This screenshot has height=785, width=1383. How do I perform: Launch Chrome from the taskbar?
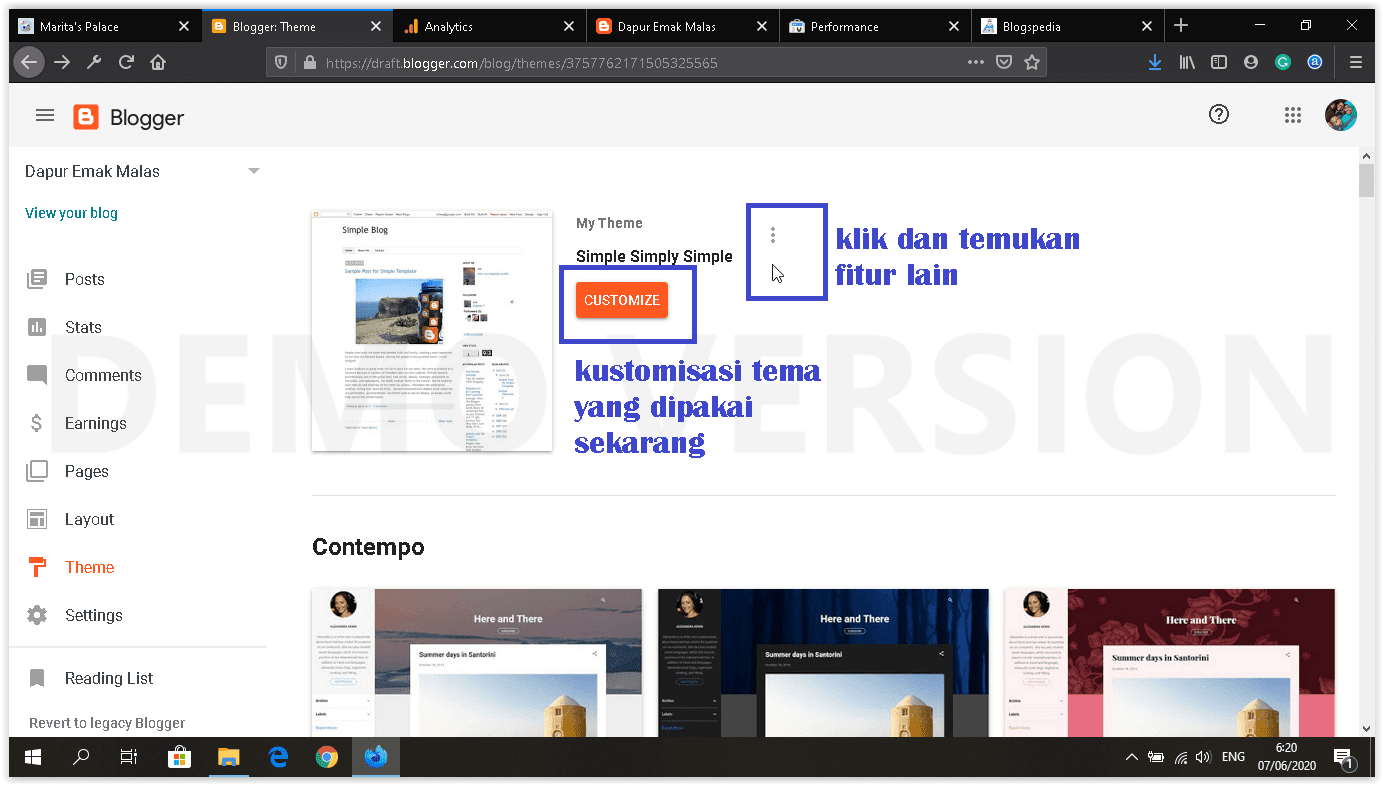327,757
